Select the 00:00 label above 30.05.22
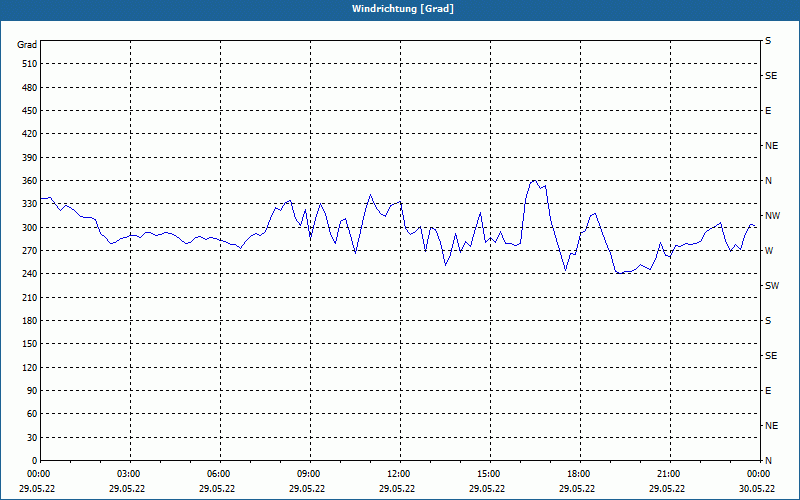 coord(758,474)
